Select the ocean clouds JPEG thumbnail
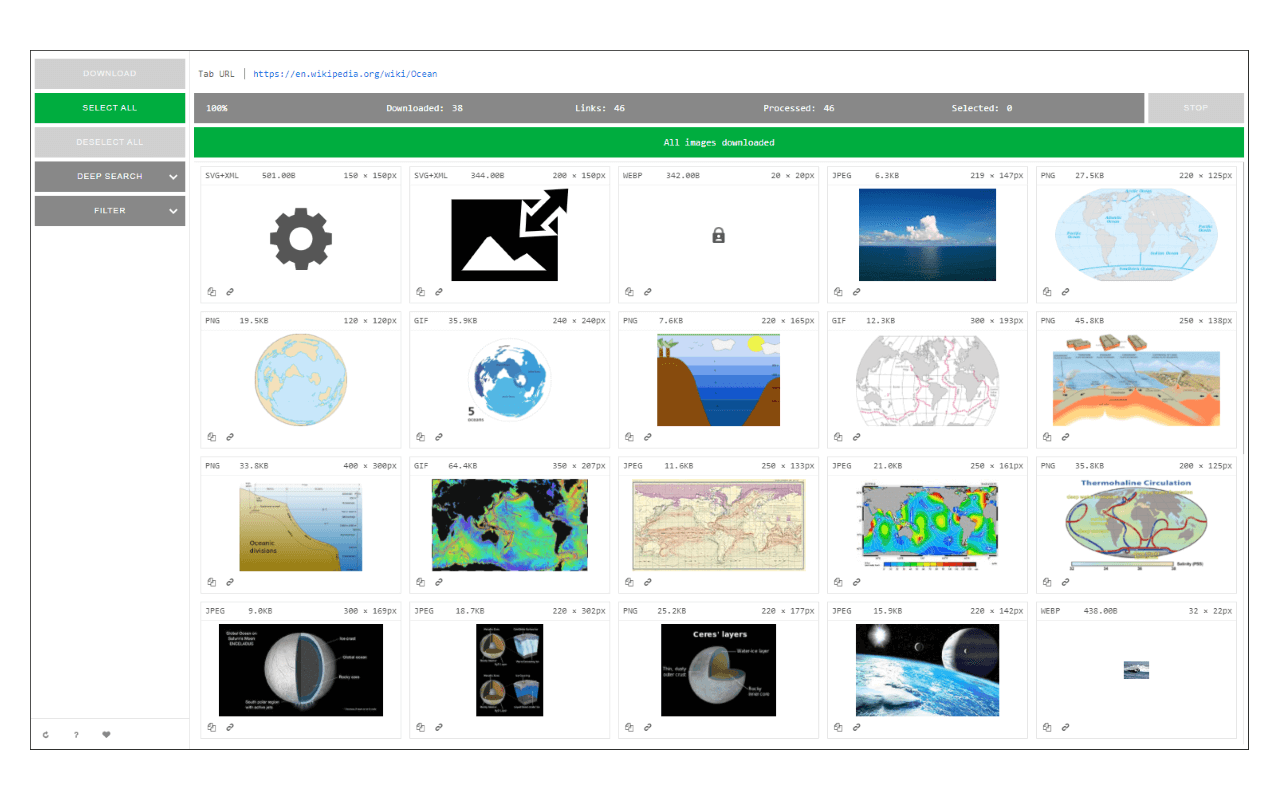 (x=927, y=234)
